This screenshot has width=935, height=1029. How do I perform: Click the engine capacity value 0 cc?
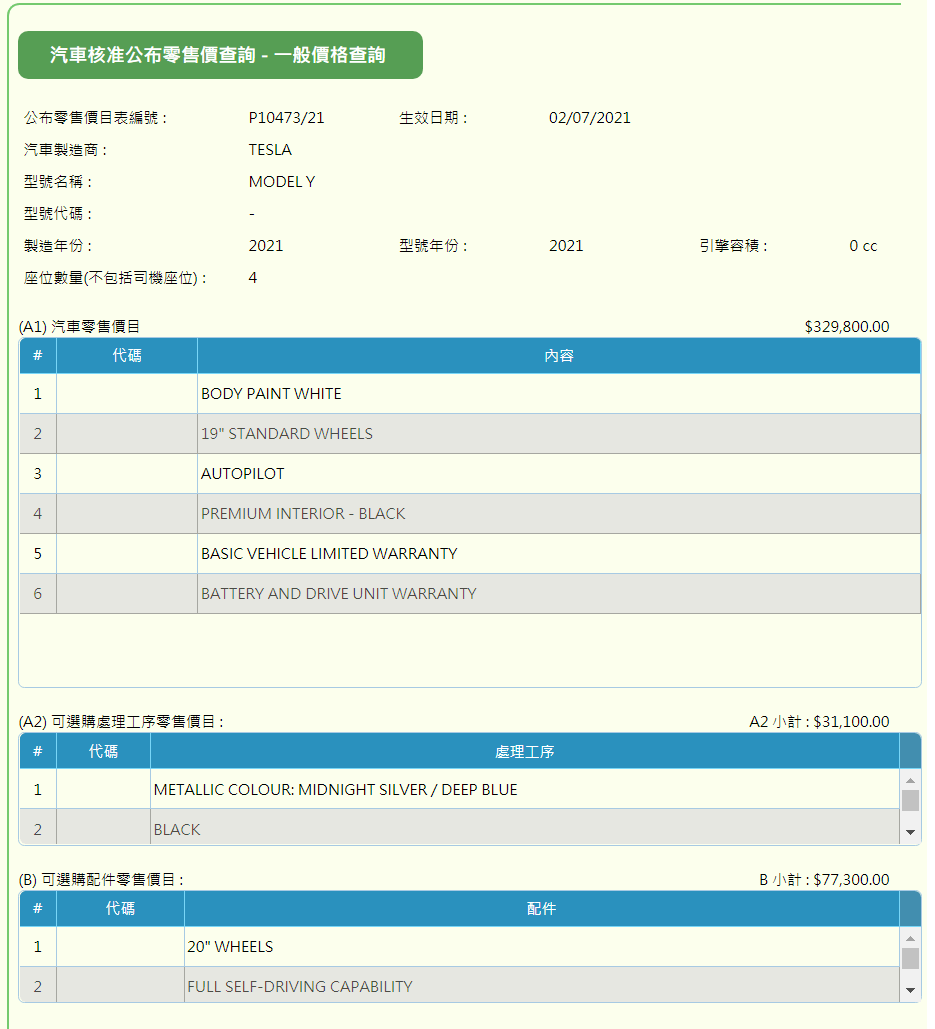(x=863, y=246)
